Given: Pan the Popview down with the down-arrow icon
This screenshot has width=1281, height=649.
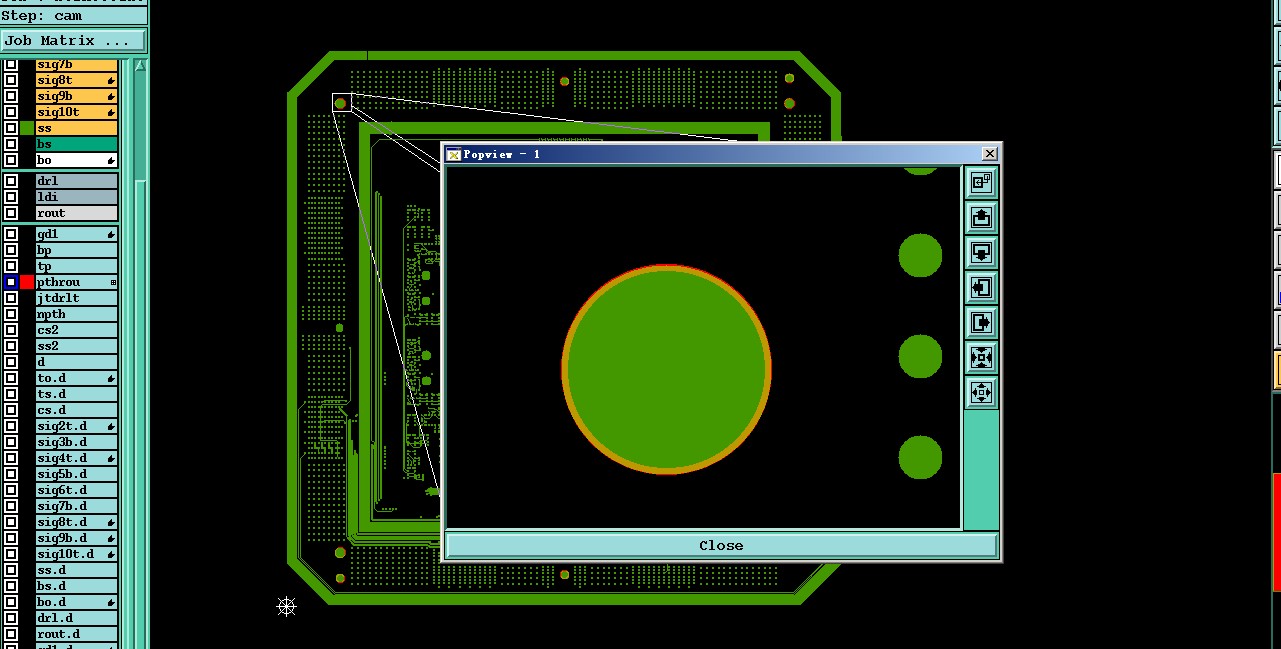Looking at the screenshot, I should tap(981, 252).
